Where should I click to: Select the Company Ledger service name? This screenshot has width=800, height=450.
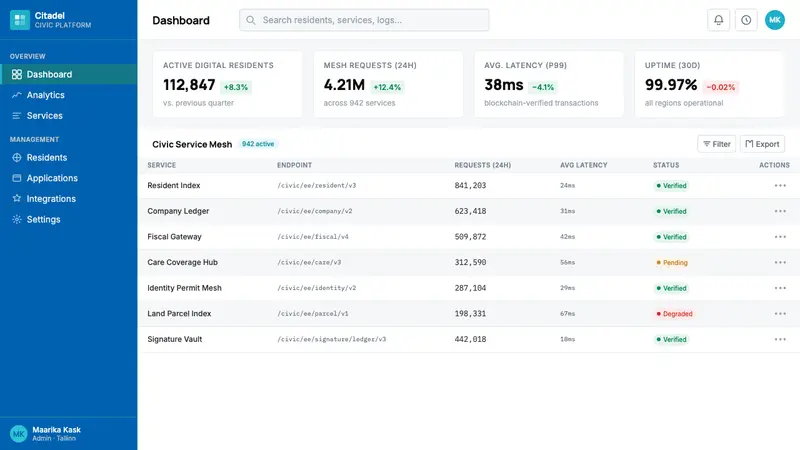(178, 211)
